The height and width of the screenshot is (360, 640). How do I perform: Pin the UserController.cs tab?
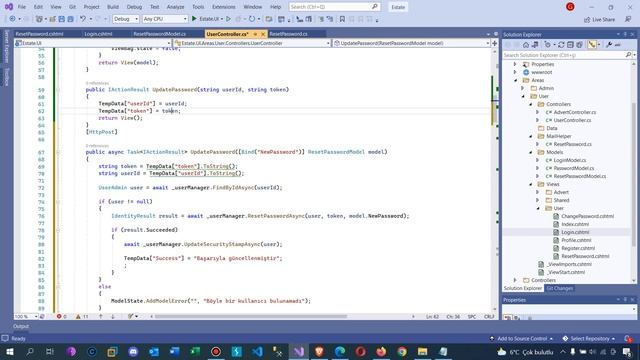(256, 34)
